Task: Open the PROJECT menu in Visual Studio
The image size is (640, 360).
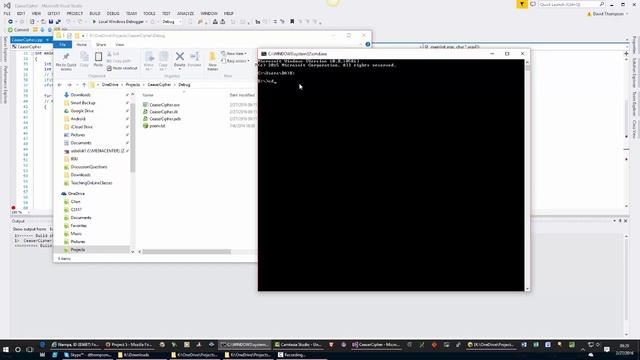Action: (x=75, y=13)
